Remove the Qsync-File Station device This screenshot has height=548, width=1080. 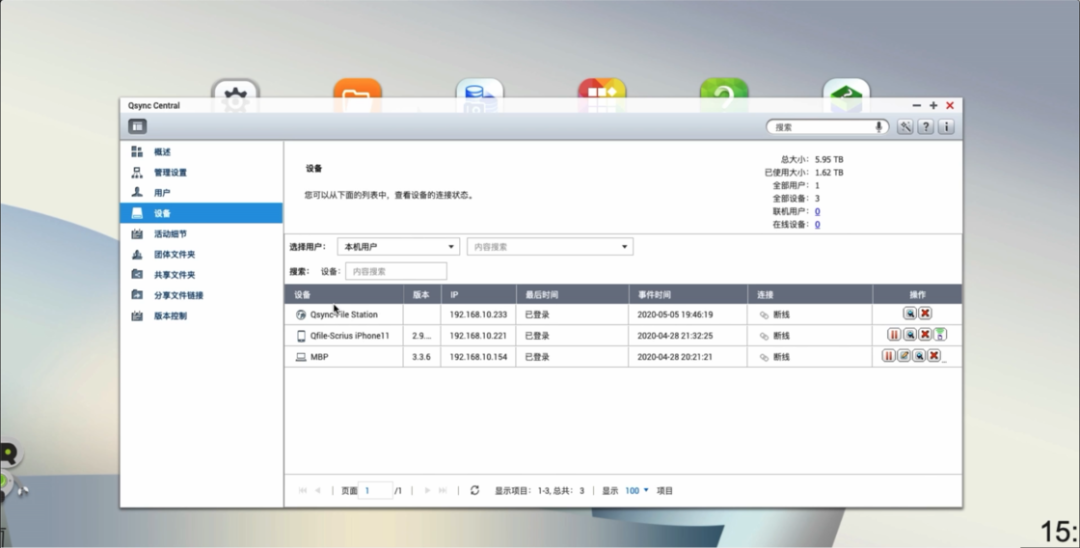point(925,313)
